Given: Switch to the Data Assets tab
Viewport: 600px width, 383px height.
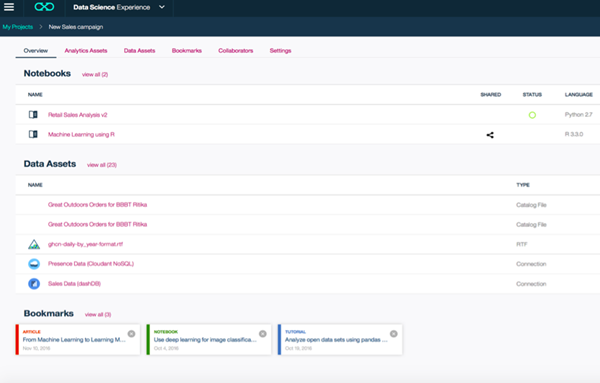Looking at the screenshot, I should (139, 51).
